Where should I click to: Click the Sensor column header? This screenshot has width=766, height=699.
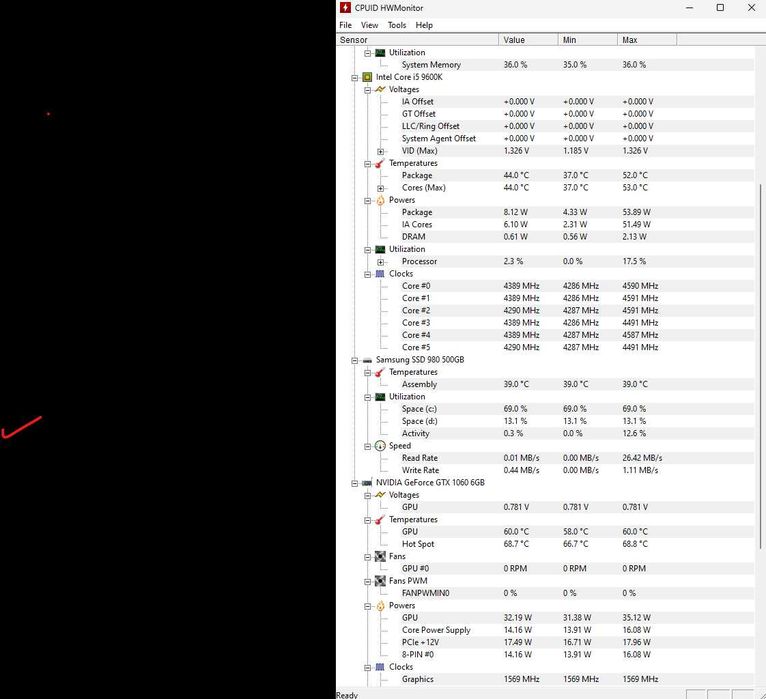[418, 40]
